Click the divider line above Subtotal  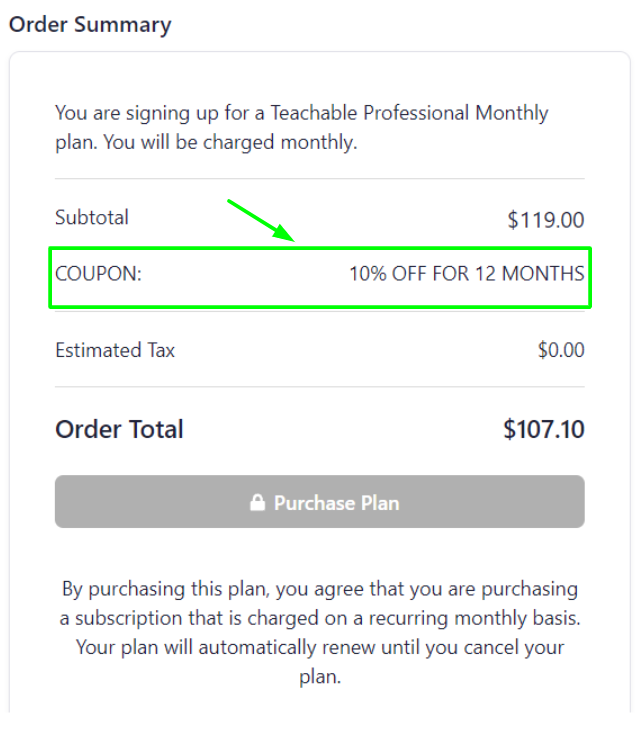coord(320,179)
